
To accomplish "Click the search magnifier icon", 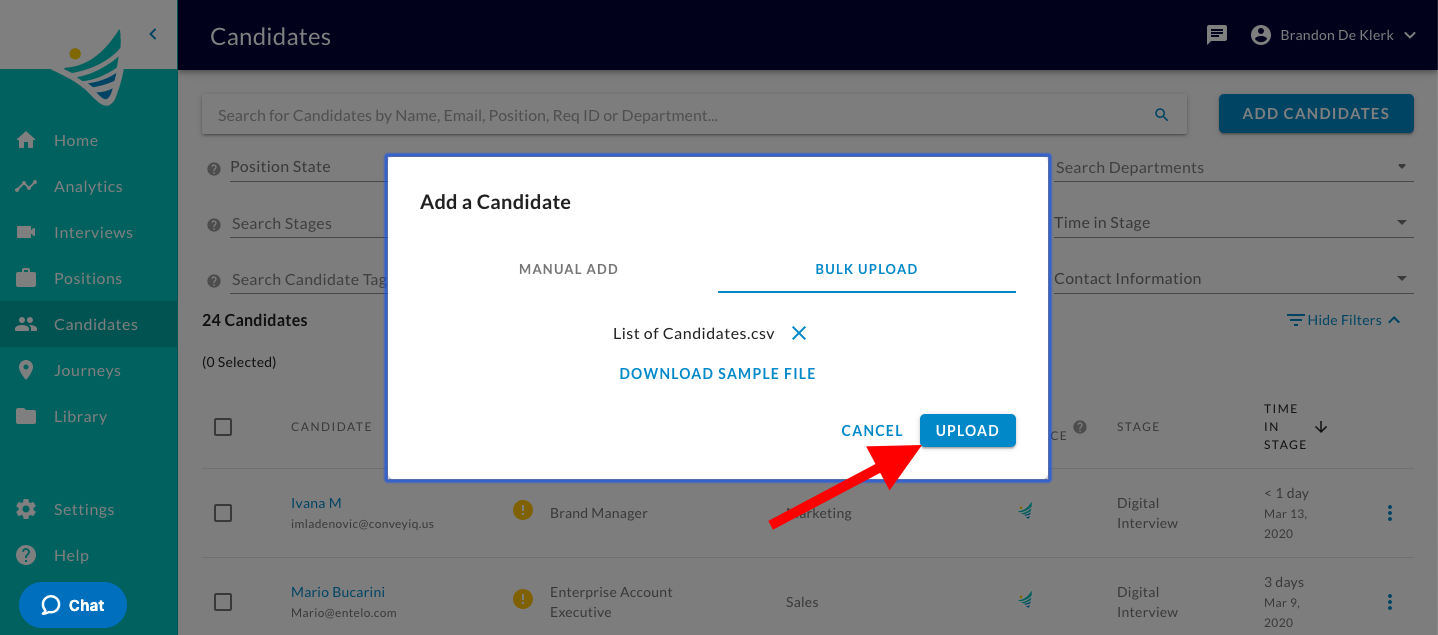I will click(x=1162, y=115).
